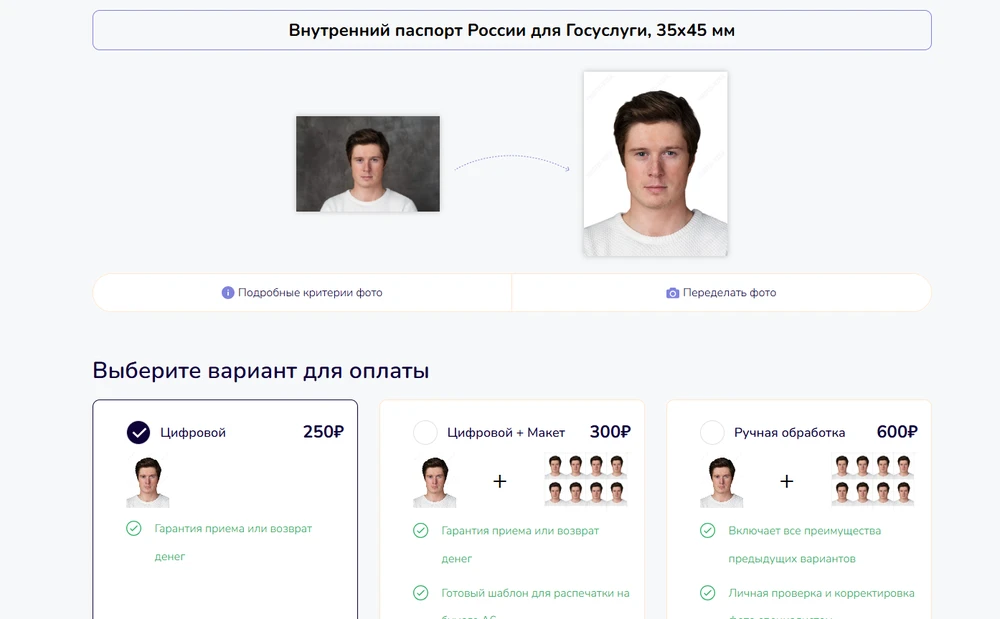Select the Ручная обработка radio option
The height and width of the screenshot is (619, 1000).
click(712, 432)
